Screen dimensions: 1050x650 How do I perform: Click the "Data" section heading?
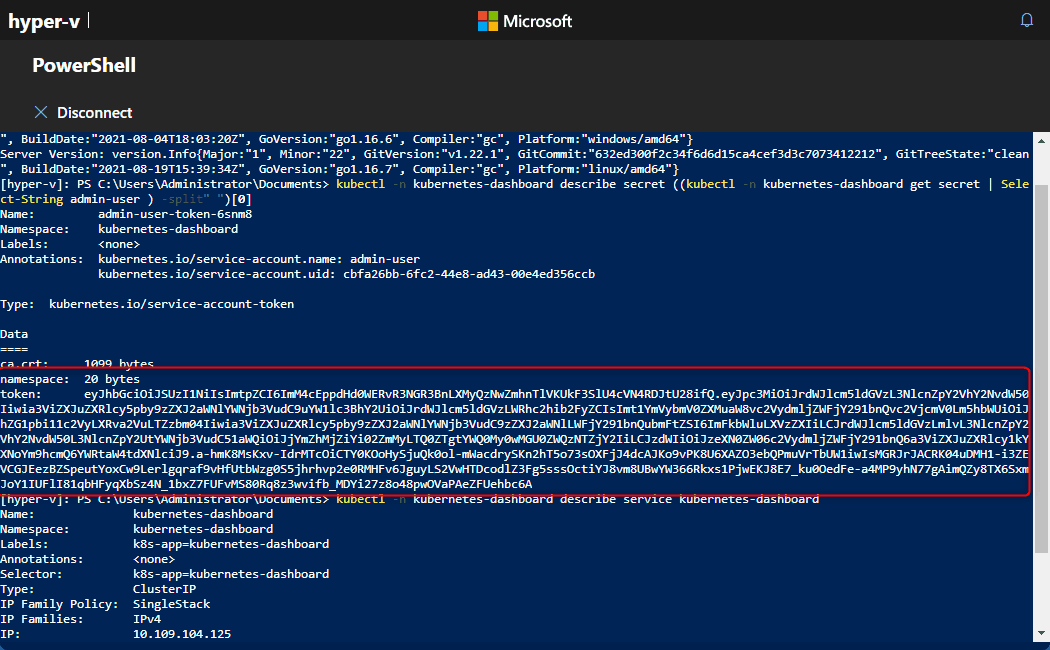point(14,334)
